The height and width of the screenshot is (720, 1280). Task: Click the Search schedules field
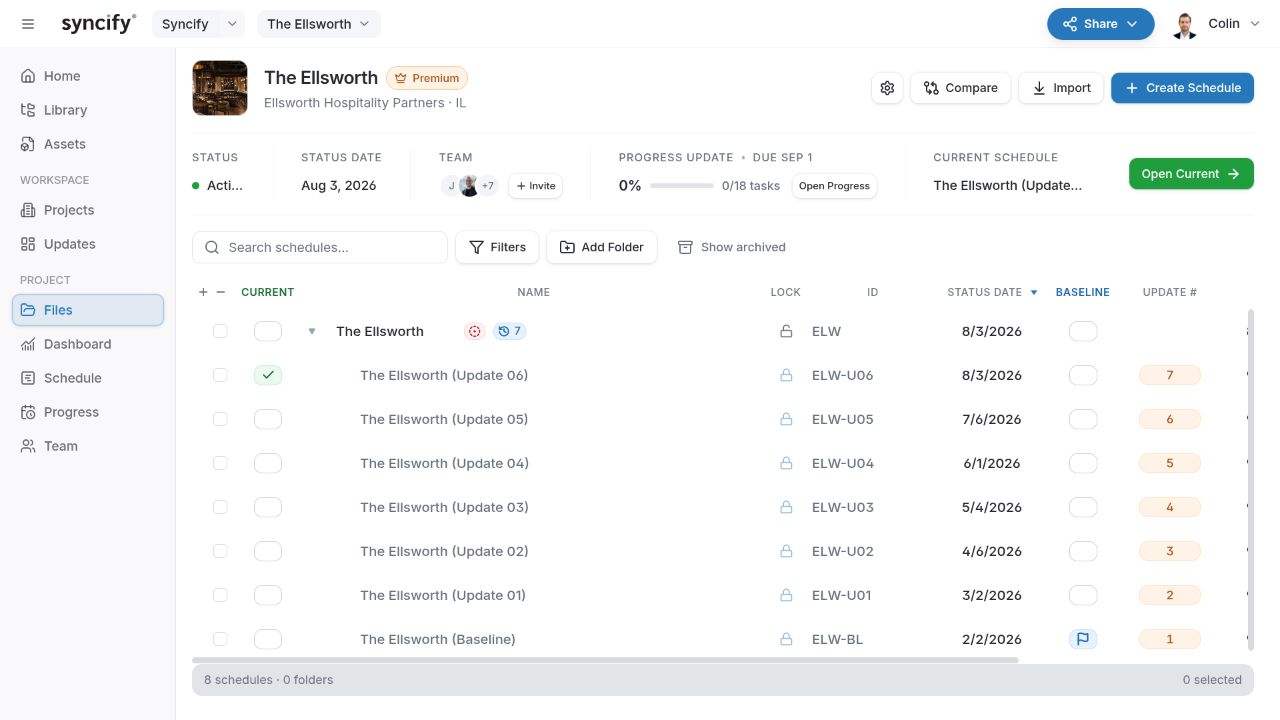(320, 247)
